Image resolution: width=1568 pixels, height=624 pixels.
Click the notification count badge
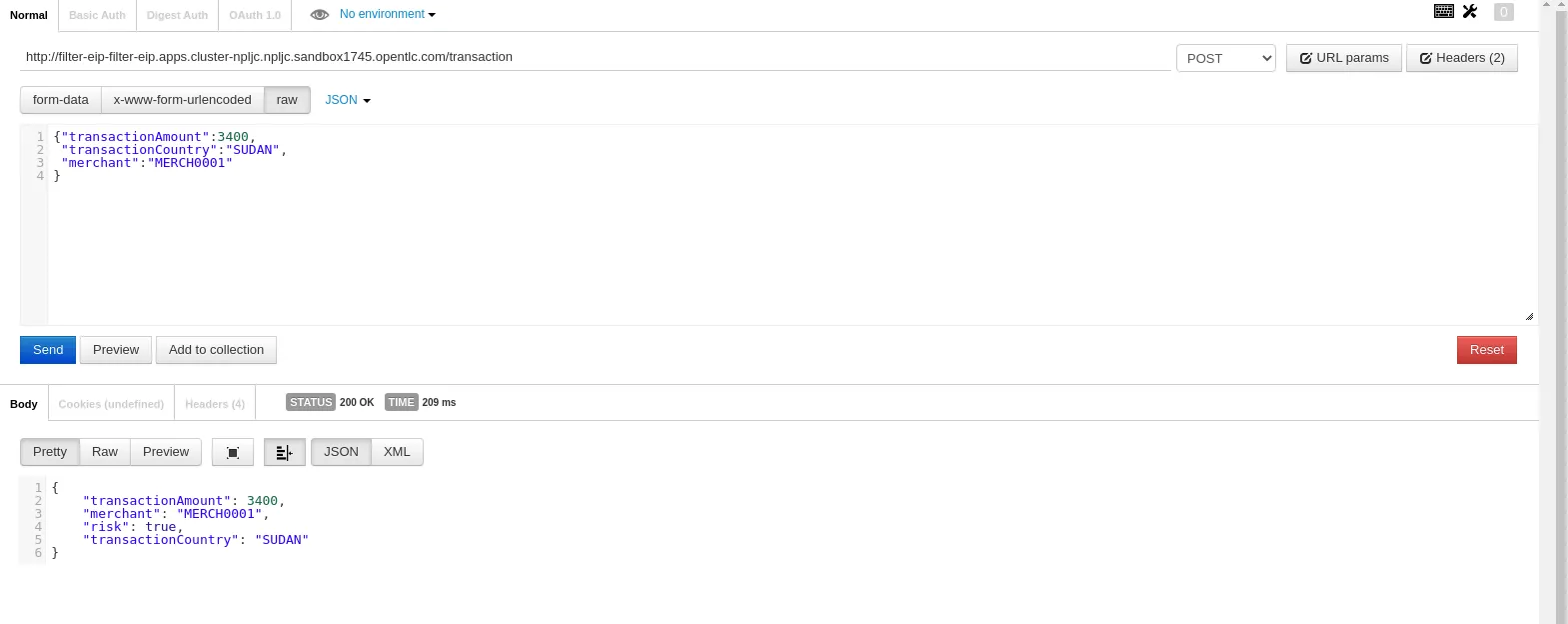coord(1504,12)
